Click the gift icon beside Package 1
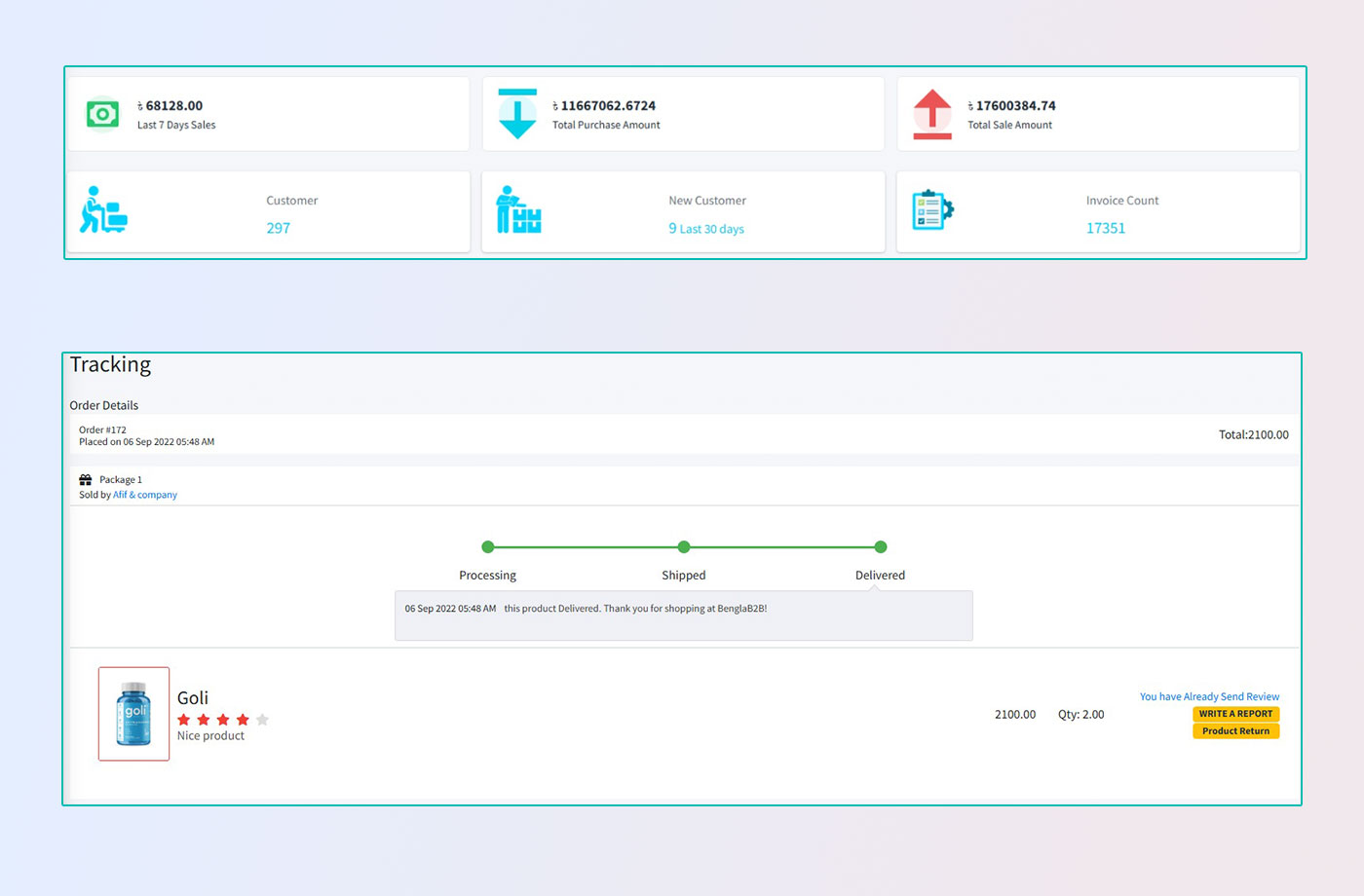This screenshot has width=1364, height=896. point(86,480)
